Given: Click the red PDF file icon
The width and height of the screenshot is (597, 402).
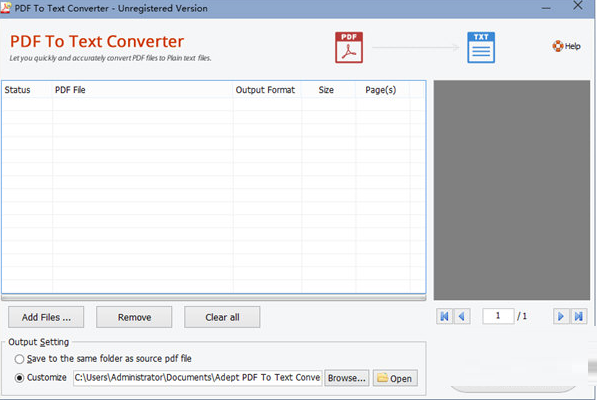Looking at the screenshot, I should pyautogui.click(x=349, y=48).
